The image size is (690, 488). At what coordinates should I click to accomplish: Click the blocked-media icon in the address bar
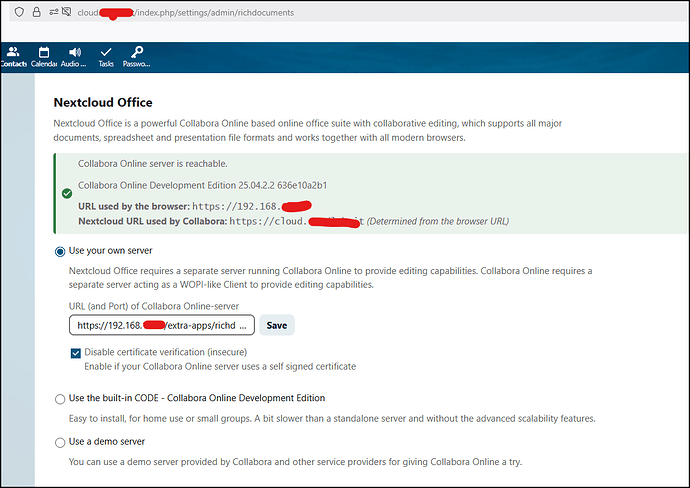click(66, 12)
